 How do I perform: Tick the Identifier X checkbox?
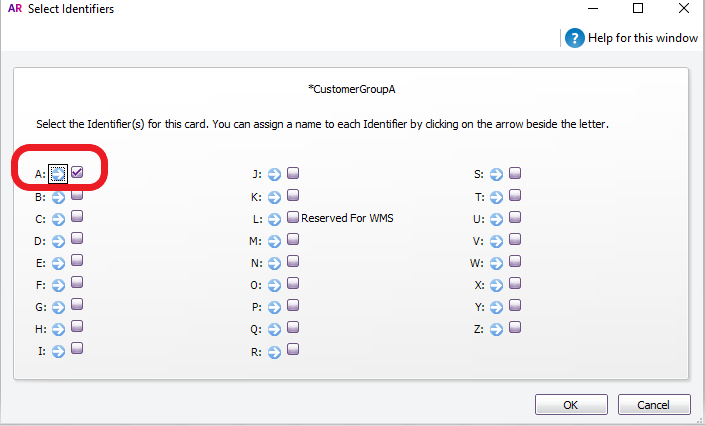[x=515, y=283]
